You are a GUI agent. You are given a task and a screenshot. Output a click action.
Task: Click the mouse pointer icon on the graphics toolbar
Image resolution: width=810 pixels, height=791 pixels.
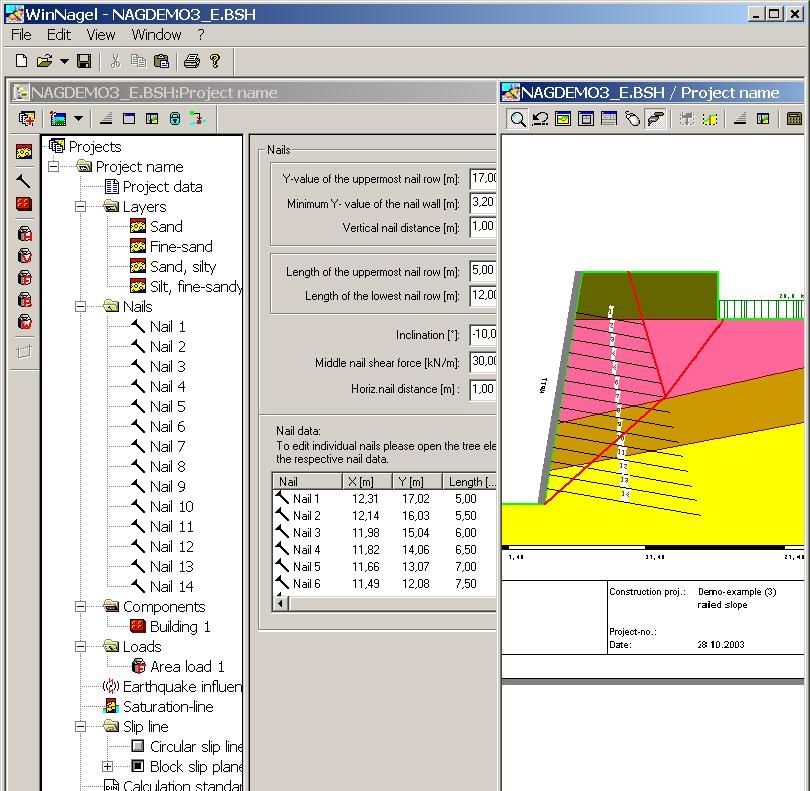point(634,119)
